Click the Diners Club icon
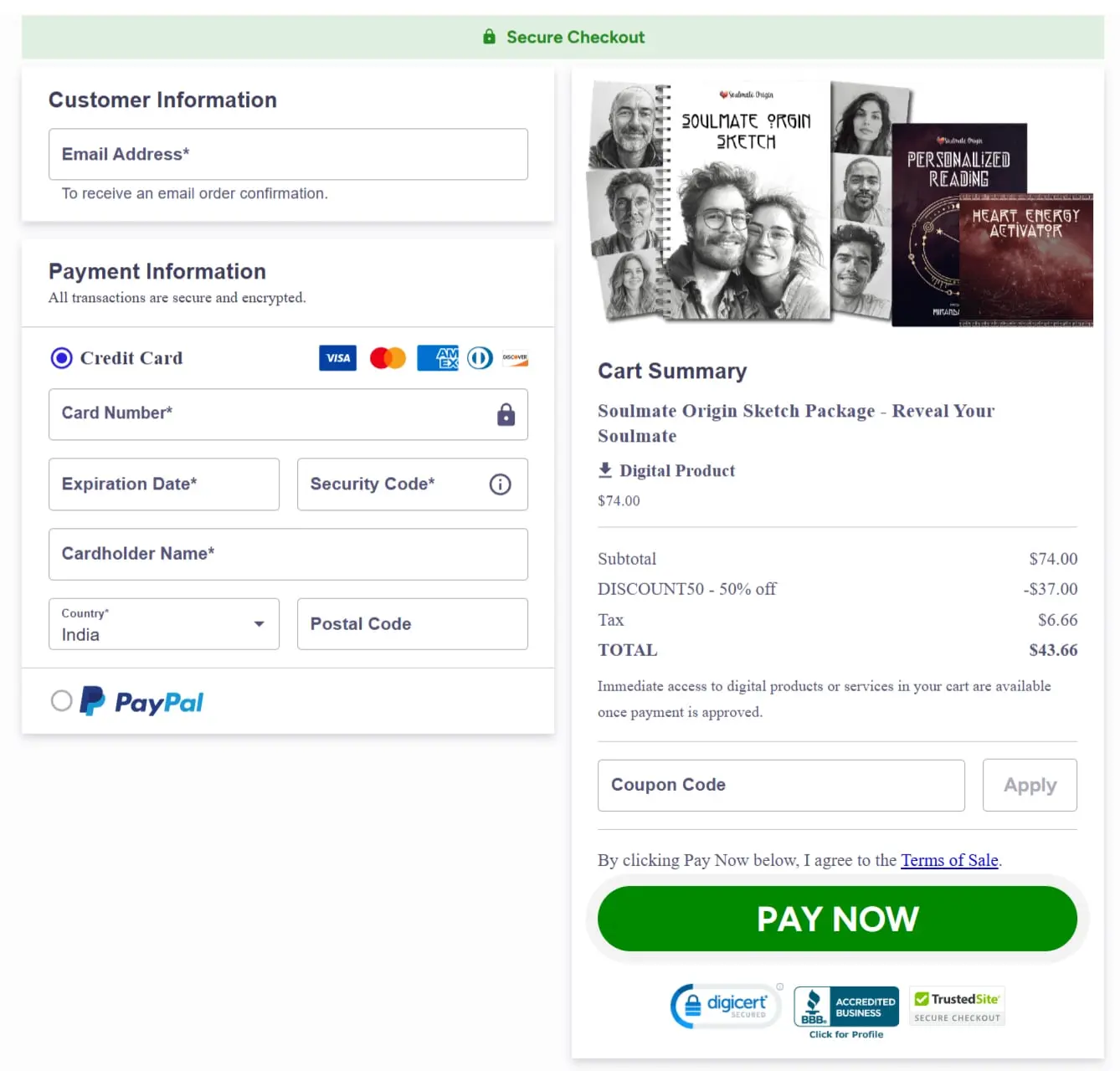 480,358
